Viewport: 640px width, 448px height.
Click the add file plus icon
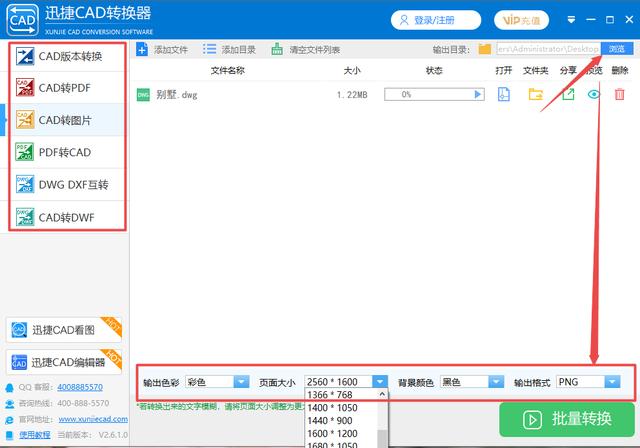(142, 50)
